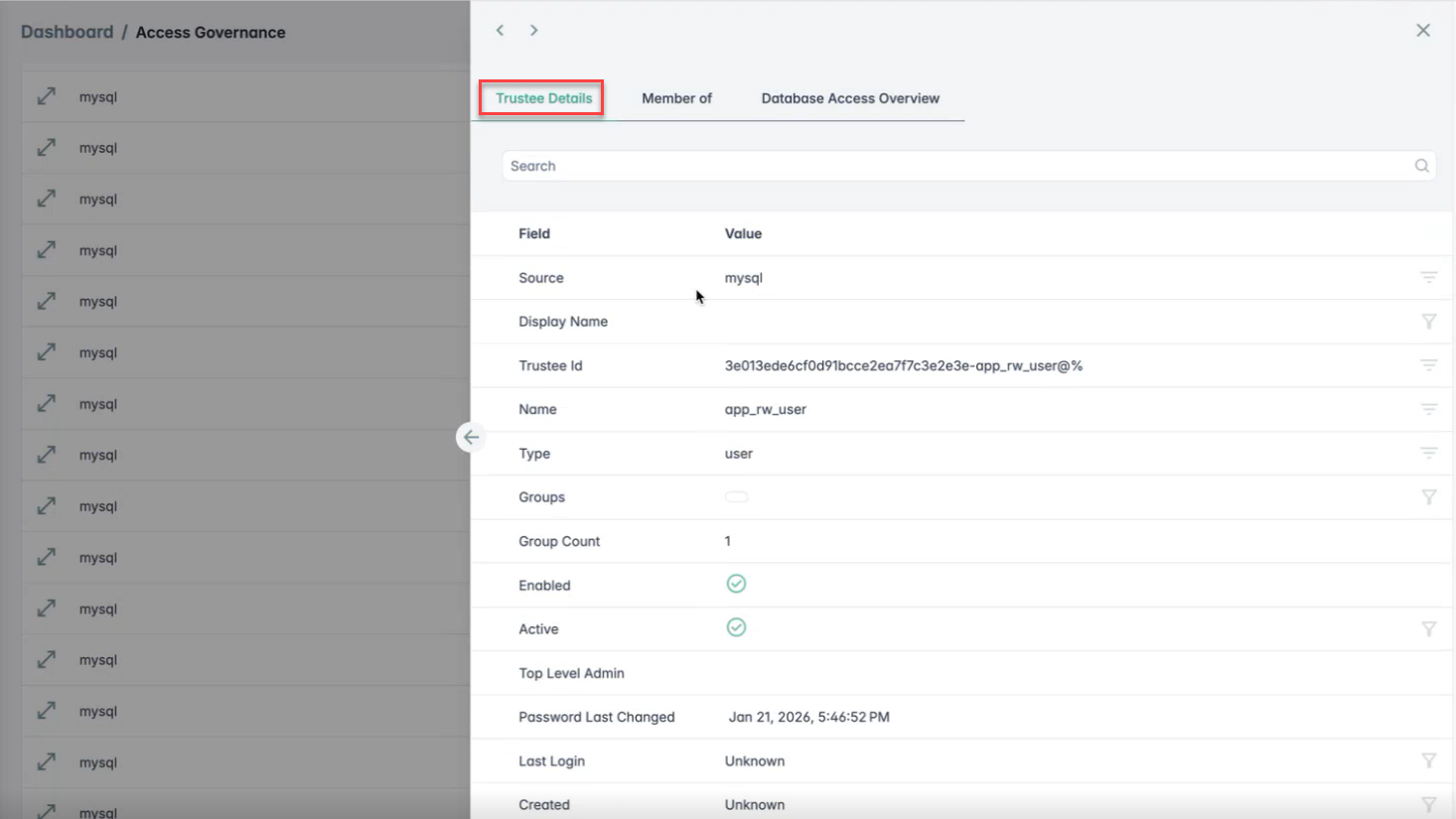Click the Dashboard breadcrumb link

point(67,32)
